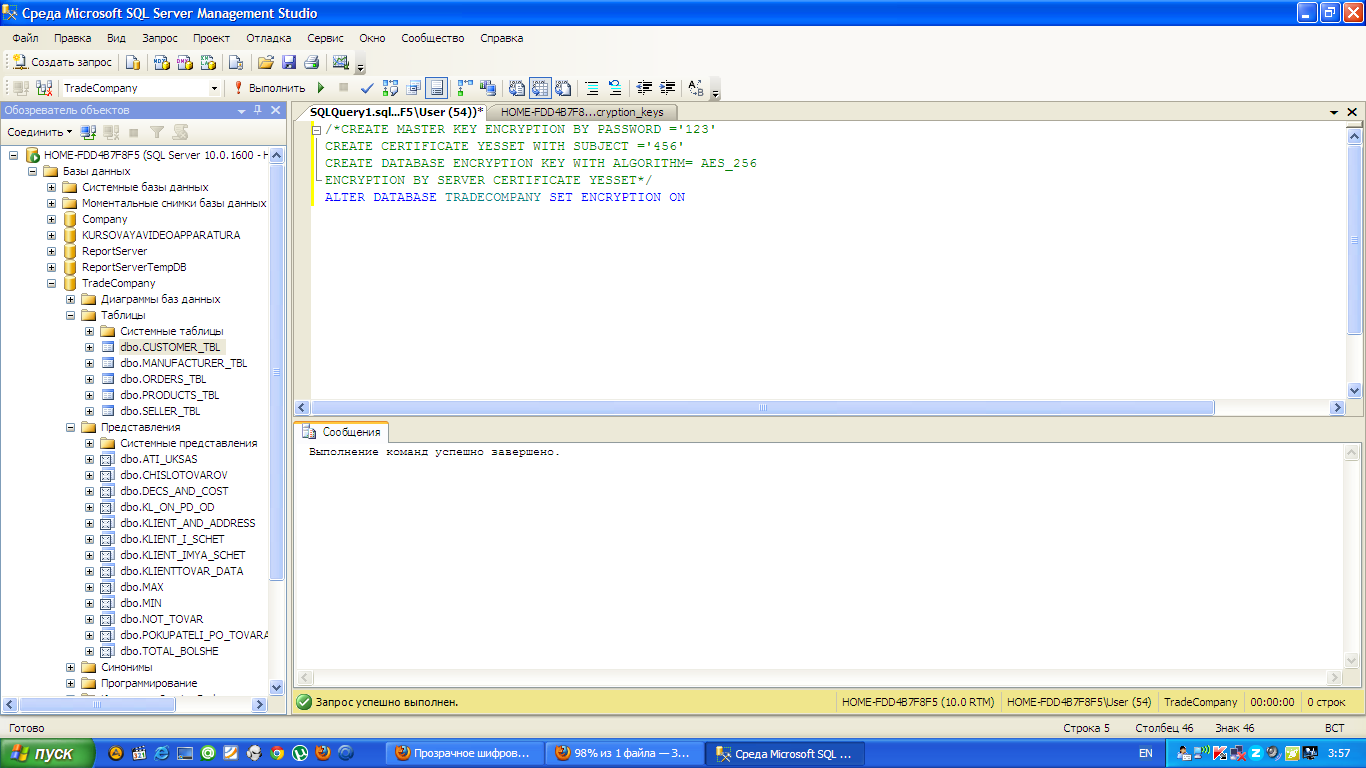Select the dbo.TOTAL_BOLSHE view
Viewport: 1366px width, 768px height.
click(x=169, y=651)
